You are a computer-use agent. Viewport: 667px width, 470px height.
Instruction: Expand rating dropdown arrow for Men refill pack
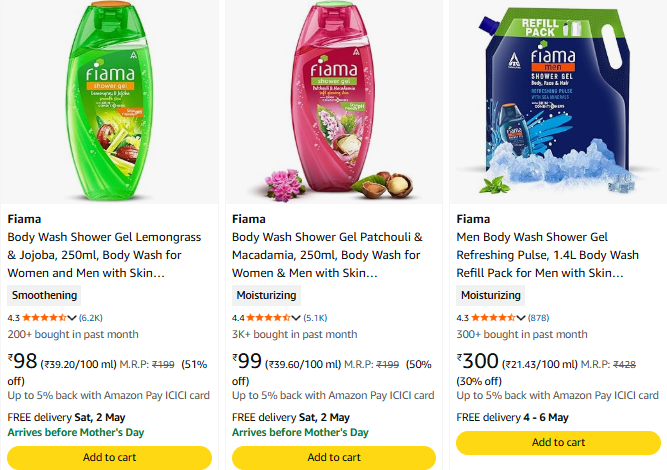point(520,318)
